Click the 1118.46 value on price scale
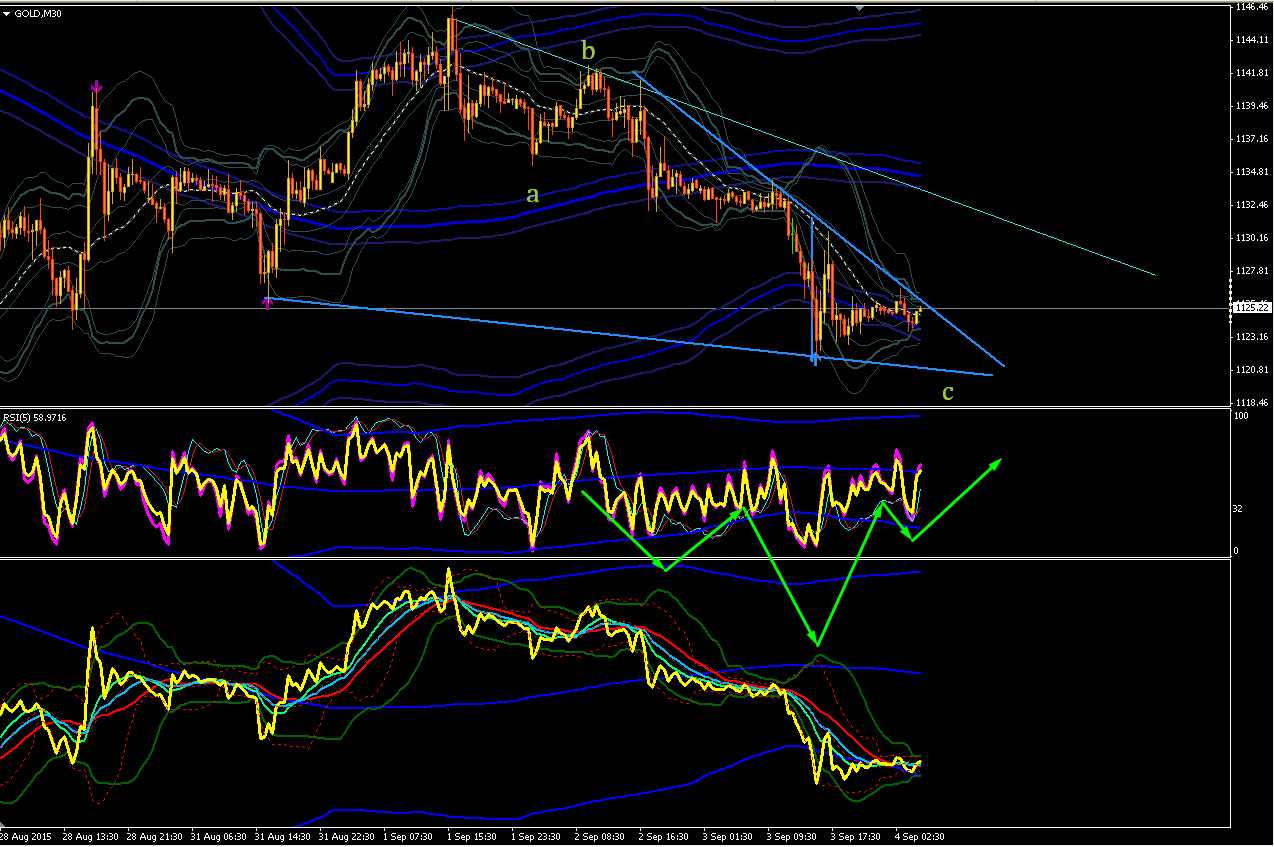 coord(1251,401)
